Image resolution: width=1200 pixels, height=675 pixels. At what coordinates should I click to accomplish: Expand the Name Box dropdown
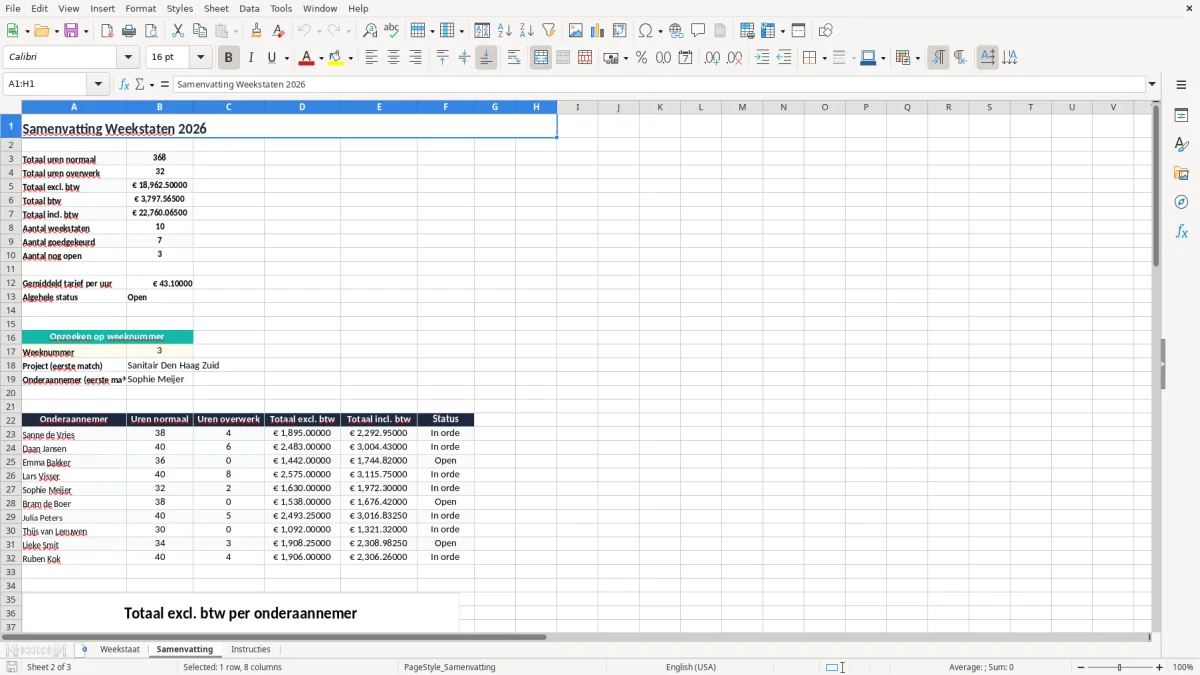[98, 84]
